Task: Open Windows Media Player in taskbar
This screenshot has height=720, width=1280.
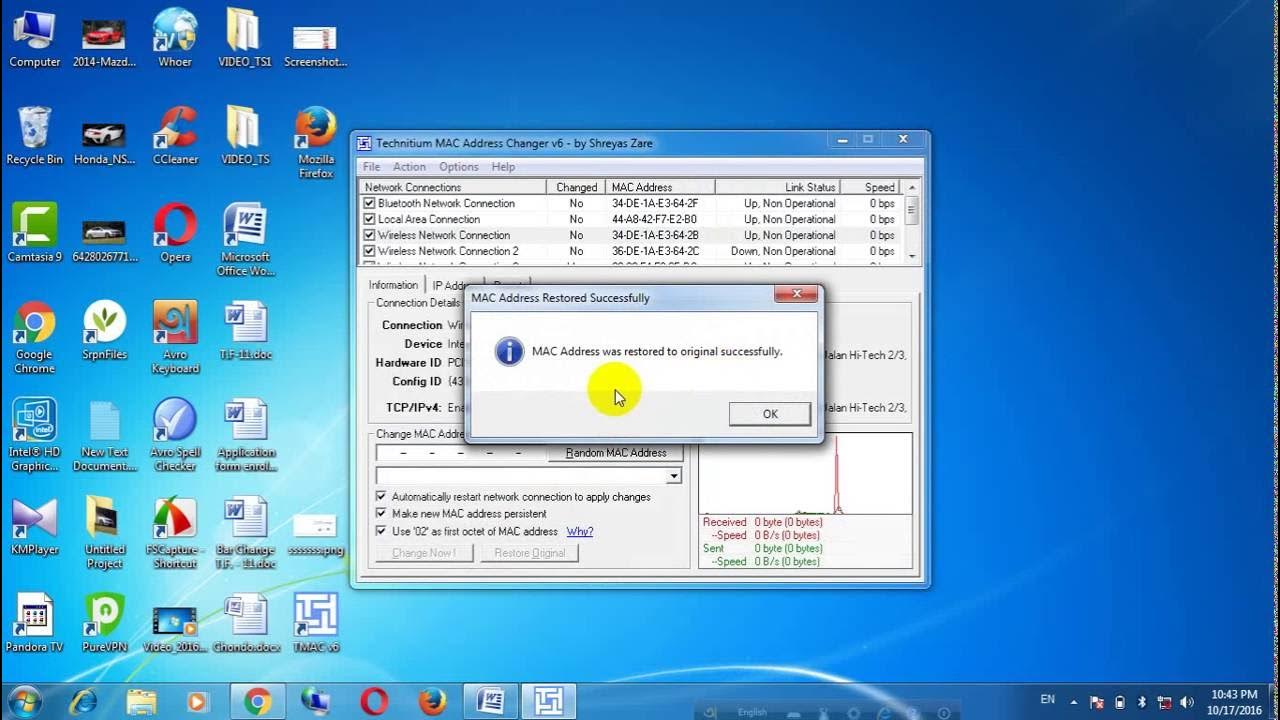Action: pos(199,702)
